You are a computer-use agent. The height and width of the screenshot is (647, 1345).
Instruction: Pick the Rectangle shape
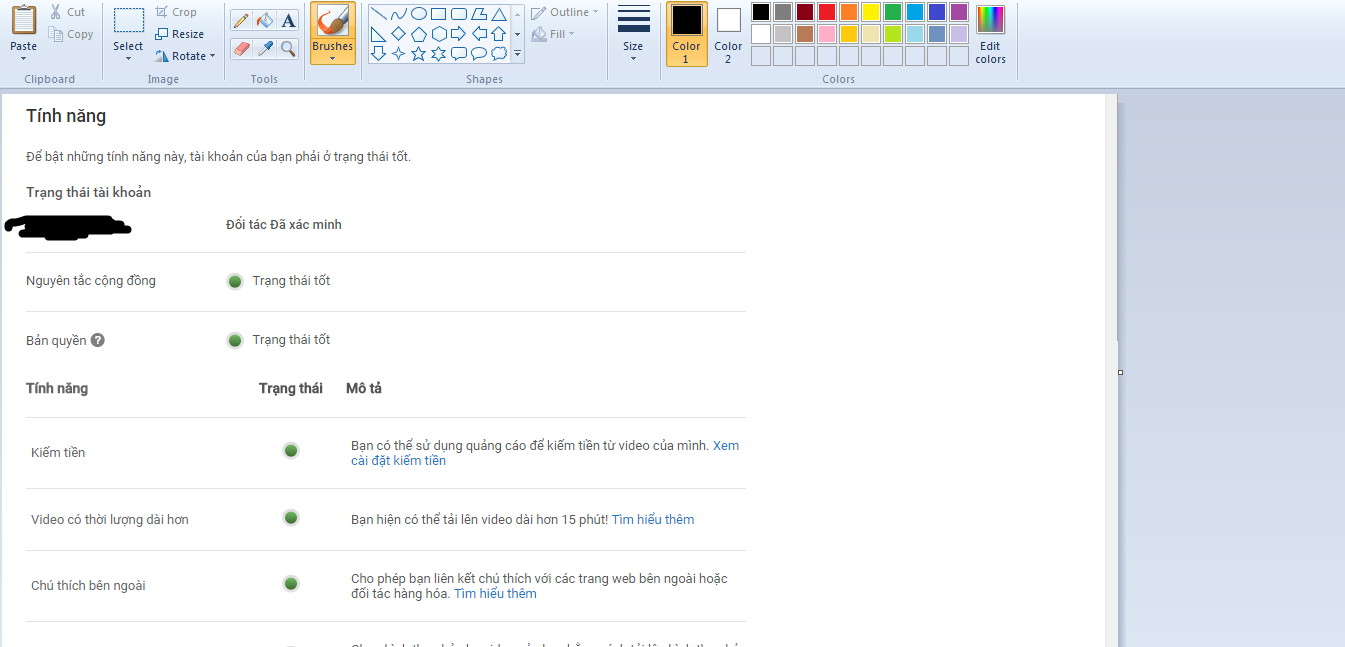439,14
